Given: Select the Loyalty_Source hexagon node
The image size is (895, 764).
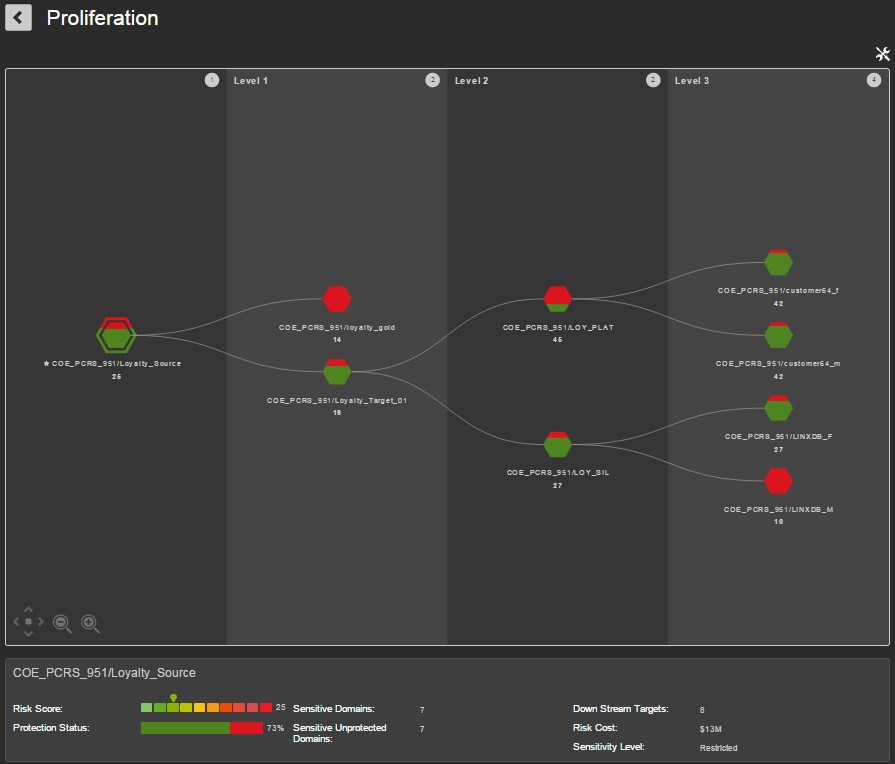Looking at the screenshot, I should 117,335.
